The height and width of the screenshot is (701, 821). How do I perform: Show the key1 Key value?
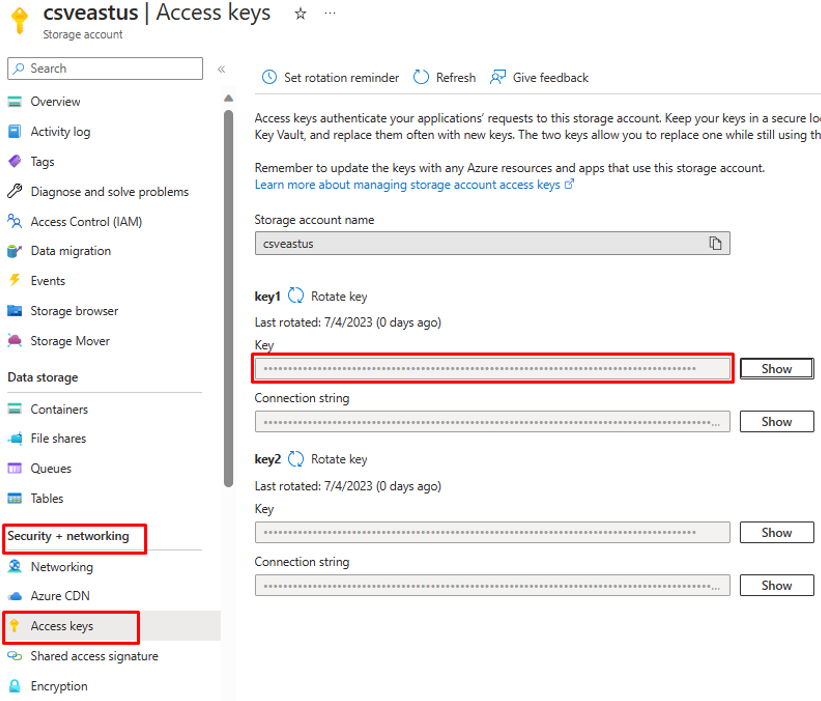[x=776, y=369]
